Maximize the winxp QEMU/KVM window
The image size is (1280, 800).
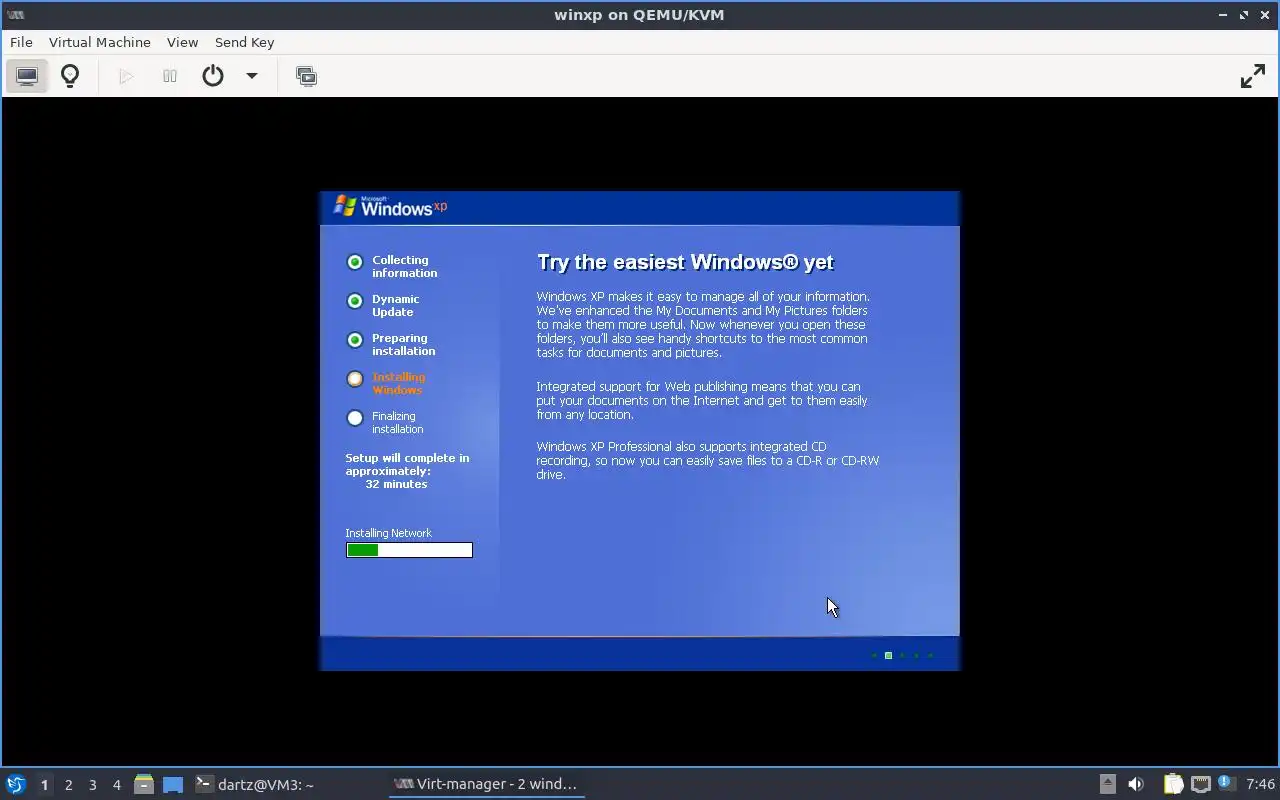pos(1244,15)
